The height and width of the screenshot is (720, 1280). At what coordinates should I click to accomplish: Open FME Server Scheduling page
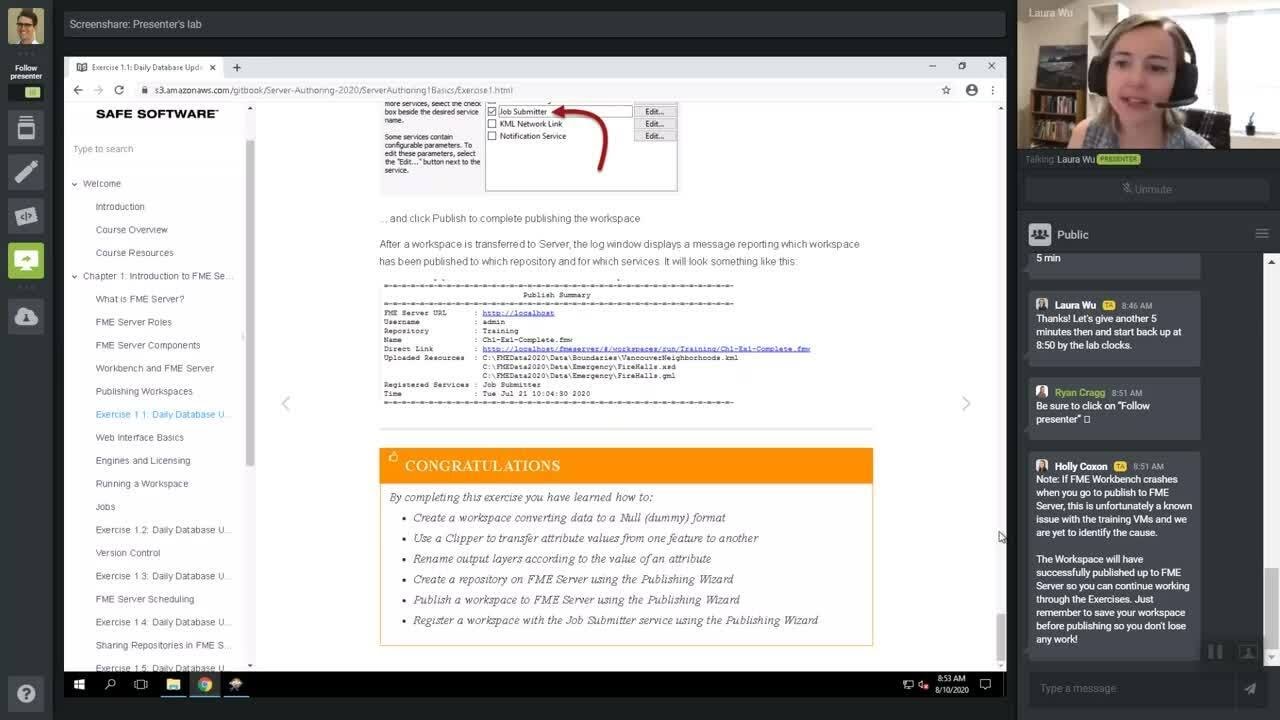coord(145,599)
